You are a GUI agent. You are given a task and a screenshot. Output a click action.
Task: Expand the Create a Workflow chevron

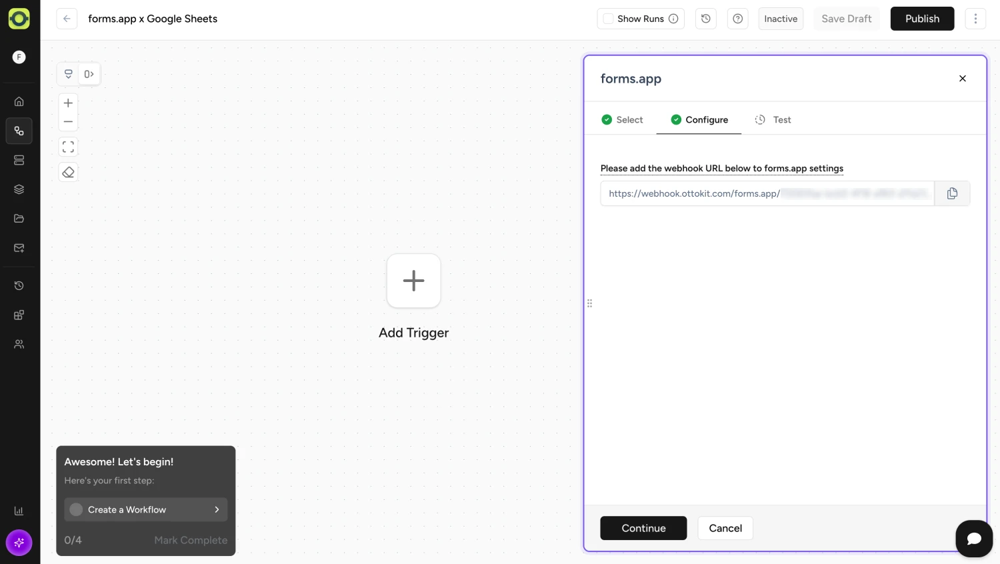[217, 510]
